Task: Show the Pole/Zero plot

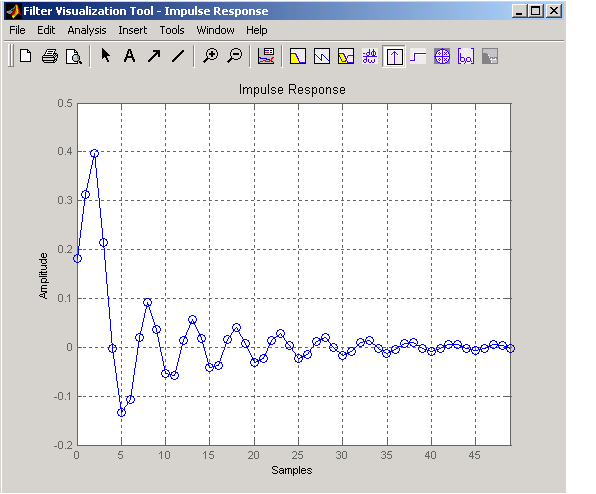Action: 442,56
